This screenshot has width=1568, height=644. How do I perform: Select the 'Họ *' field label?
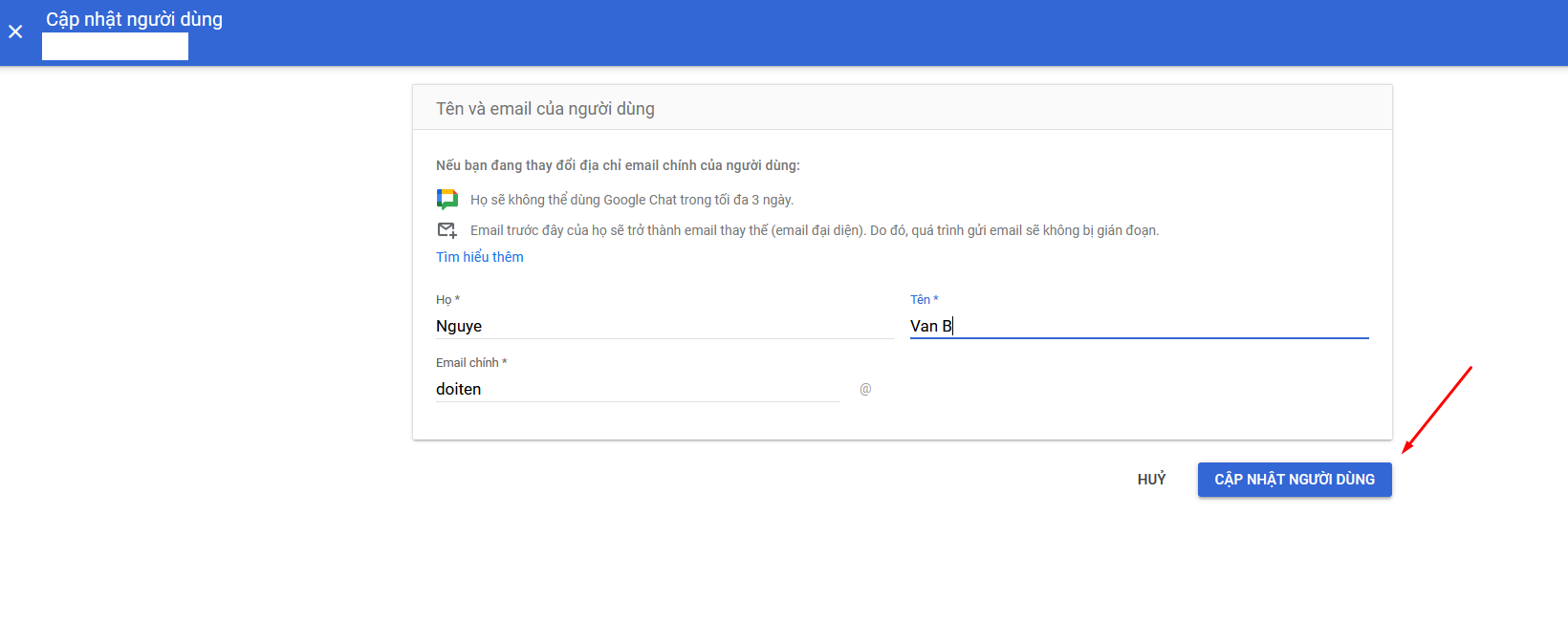tap(447, 299)
